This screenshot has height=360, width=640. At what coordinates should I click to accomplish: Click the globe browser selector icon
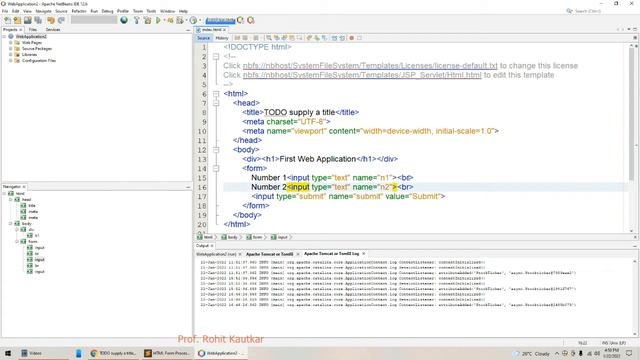coord(124,20)
